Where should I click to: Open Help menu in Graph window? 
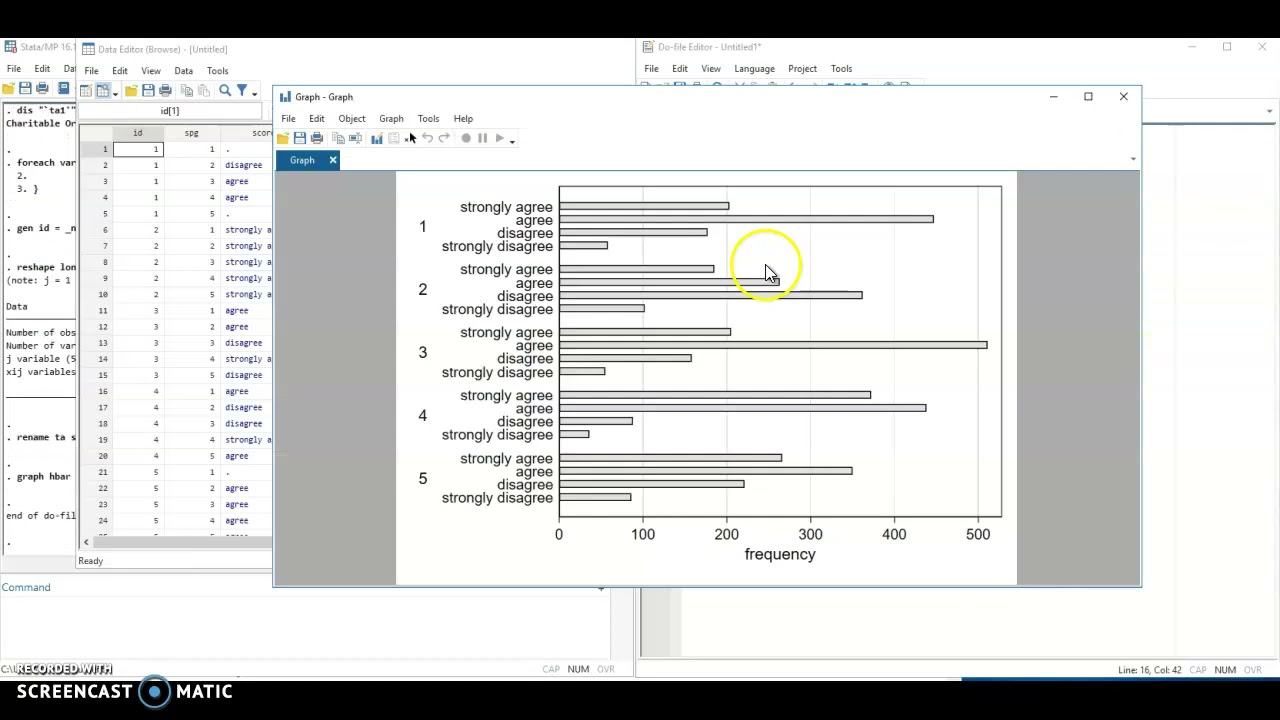[x=463, y=118]
